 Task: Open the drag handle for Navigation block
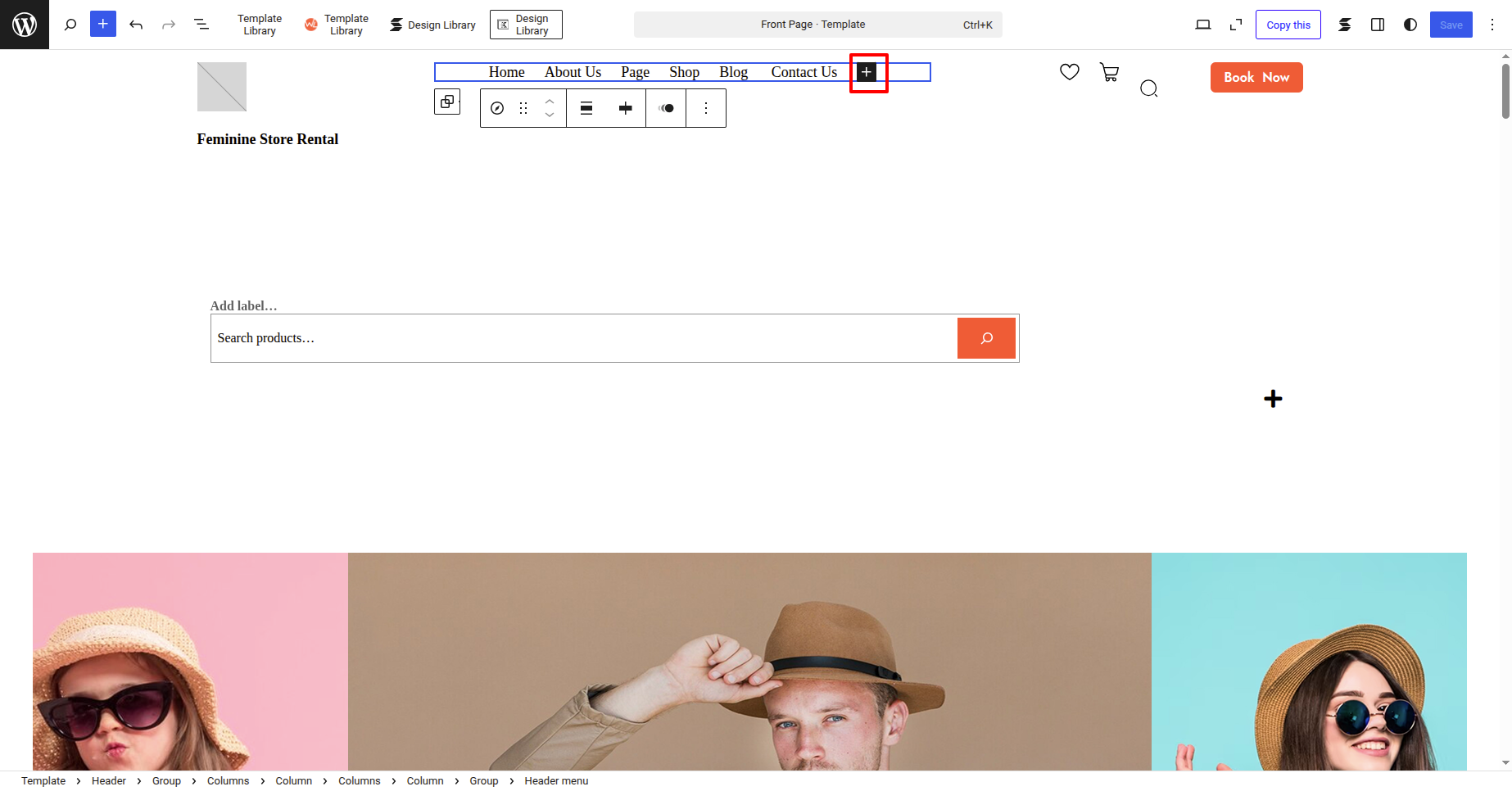coord(523,108)
